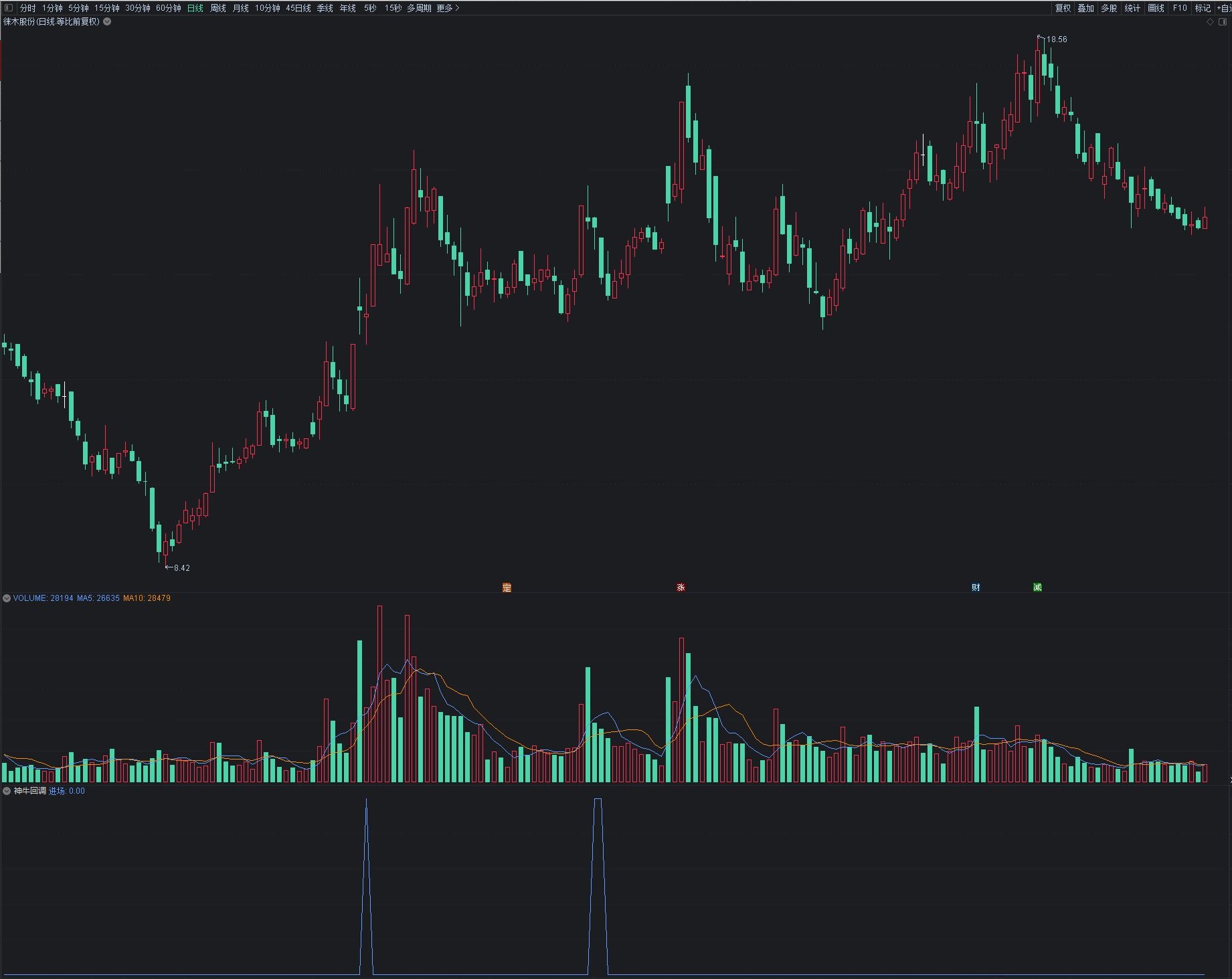Click the red 涨 event marker
The image size is (1232, 979).
point(681,588)
